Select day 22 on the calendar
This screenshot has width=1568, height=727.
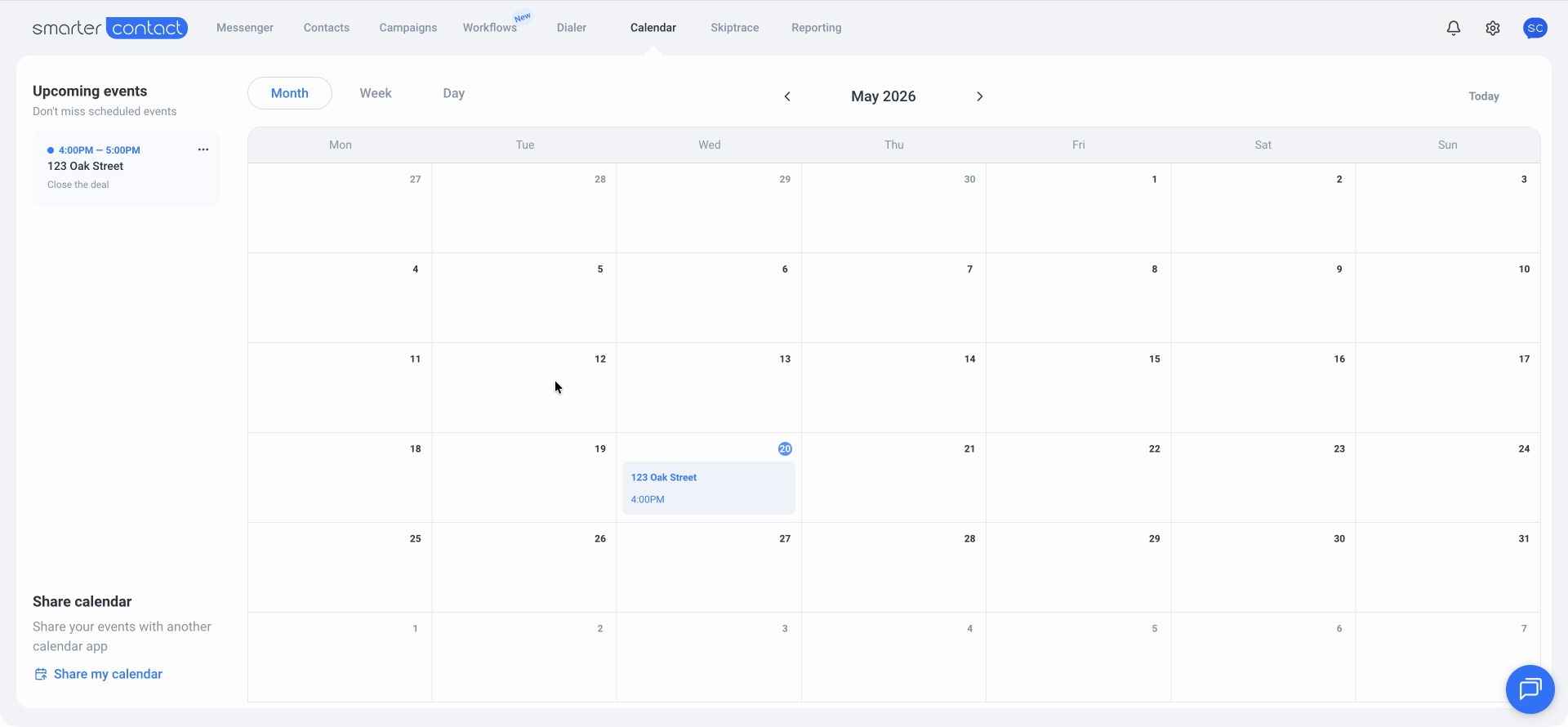click(x=1078, y=477)
